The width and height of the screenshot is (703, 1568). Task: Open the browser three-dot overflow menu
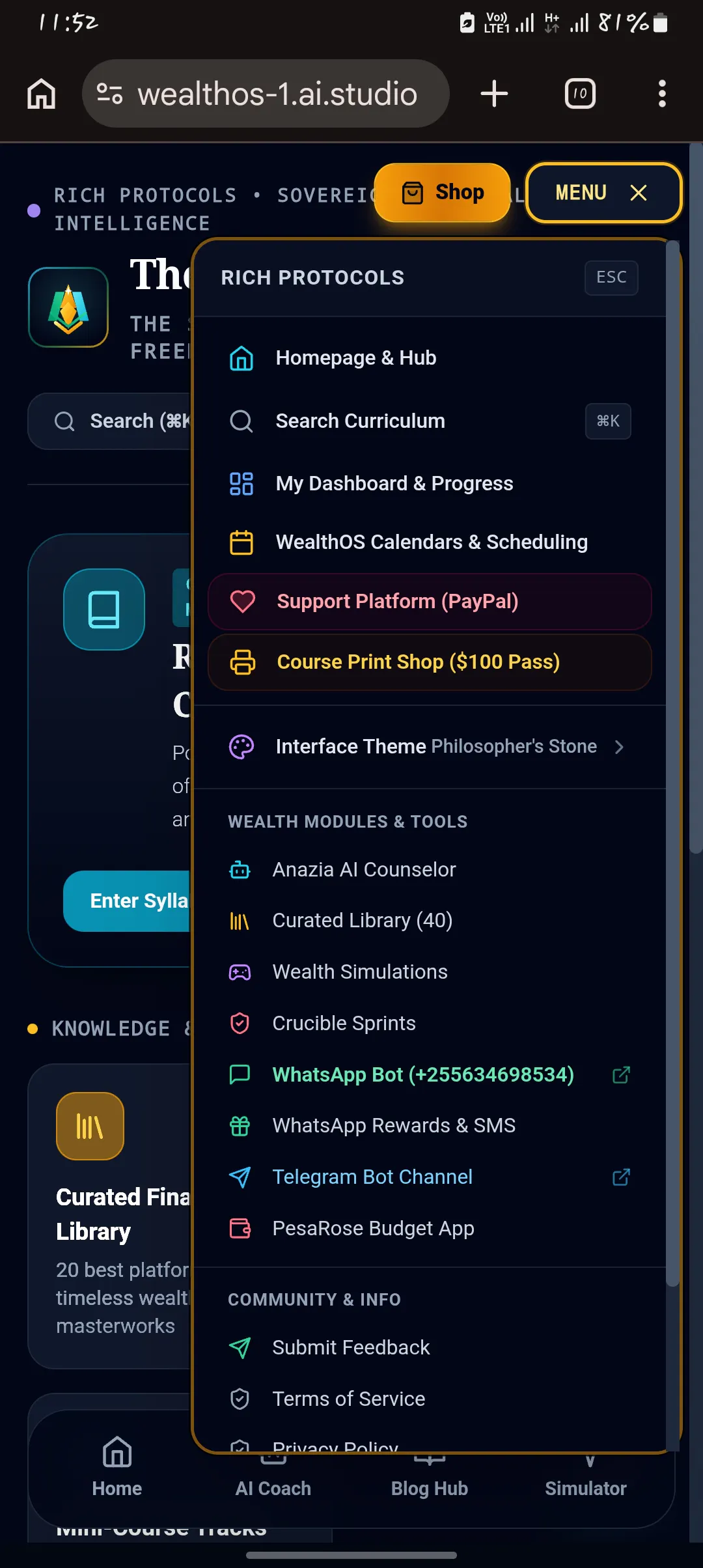tap(662, 94)
